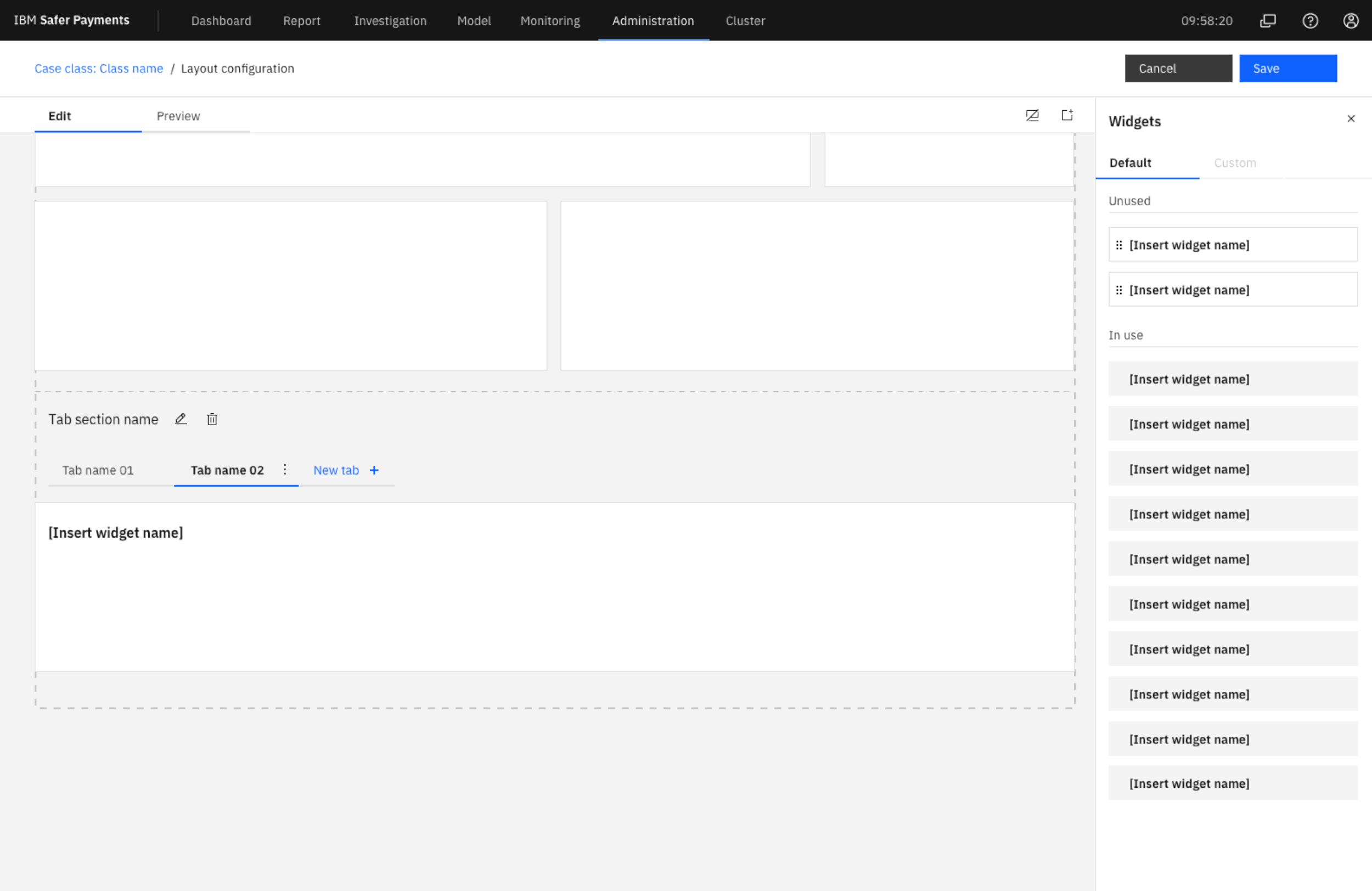Viewport: 1372px width, 891px height.
Task: Grab drag handle of second unused widget
Action: coord(1119,290)
